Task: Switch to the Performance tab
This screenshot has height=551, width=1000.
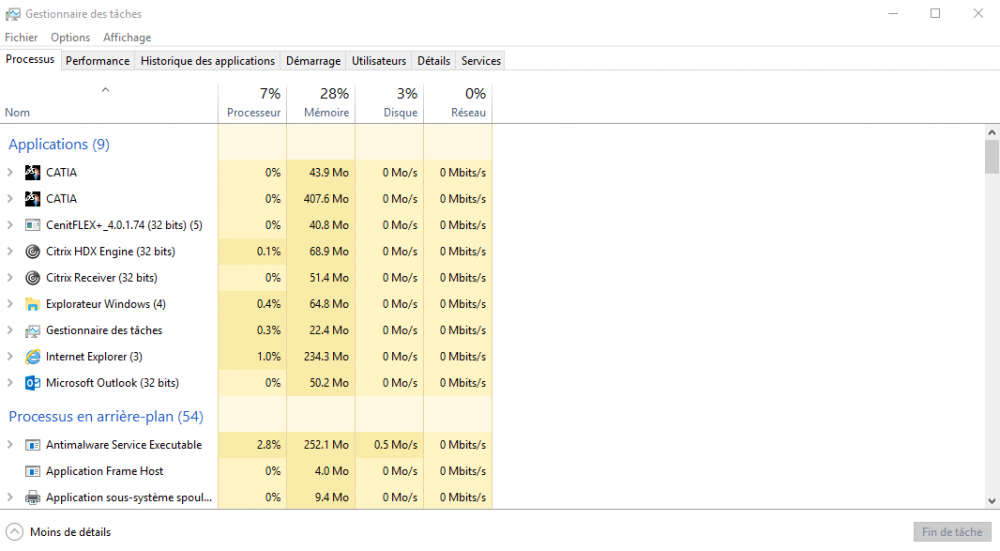Action: click(97, 61)
